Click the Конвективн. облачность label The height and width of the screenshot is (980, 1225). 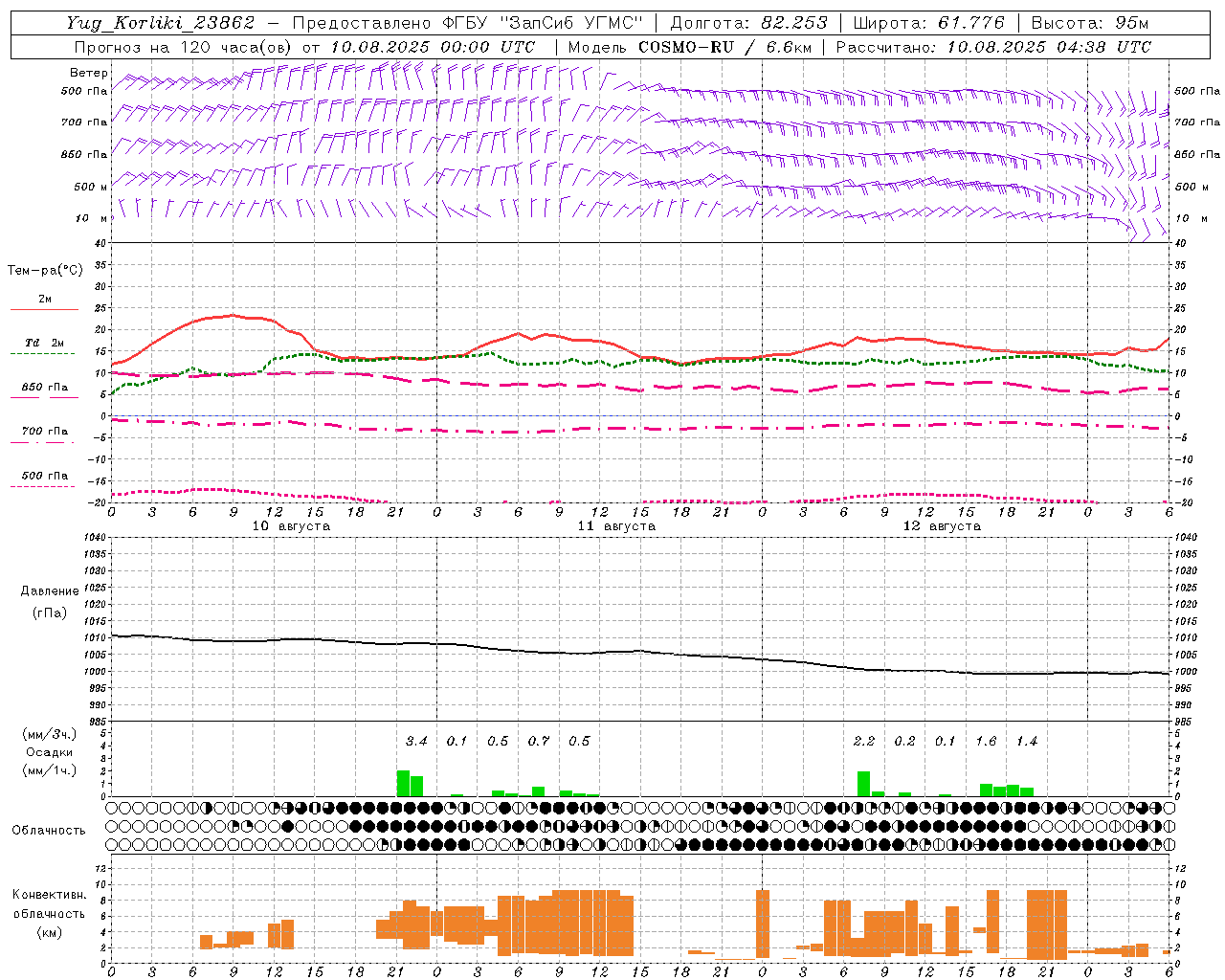(x=49, y=904)
